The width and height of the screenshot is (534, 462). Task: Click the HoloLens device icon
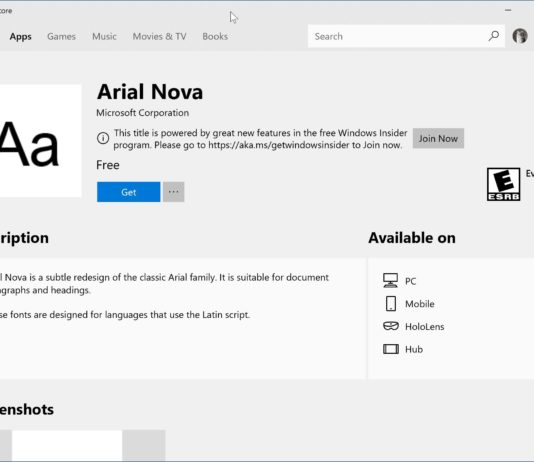point(391,326)
